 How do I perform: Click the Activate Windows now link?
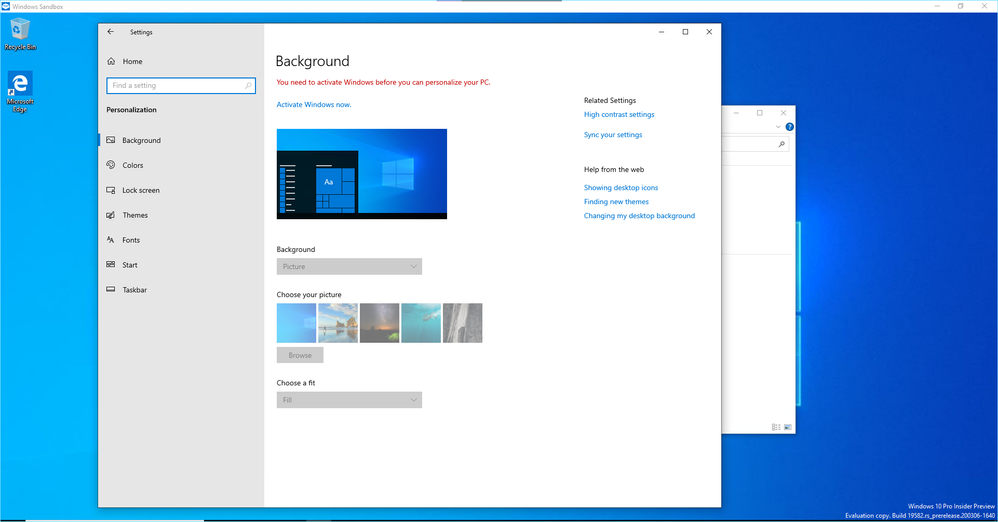click(x=314, y=104)
